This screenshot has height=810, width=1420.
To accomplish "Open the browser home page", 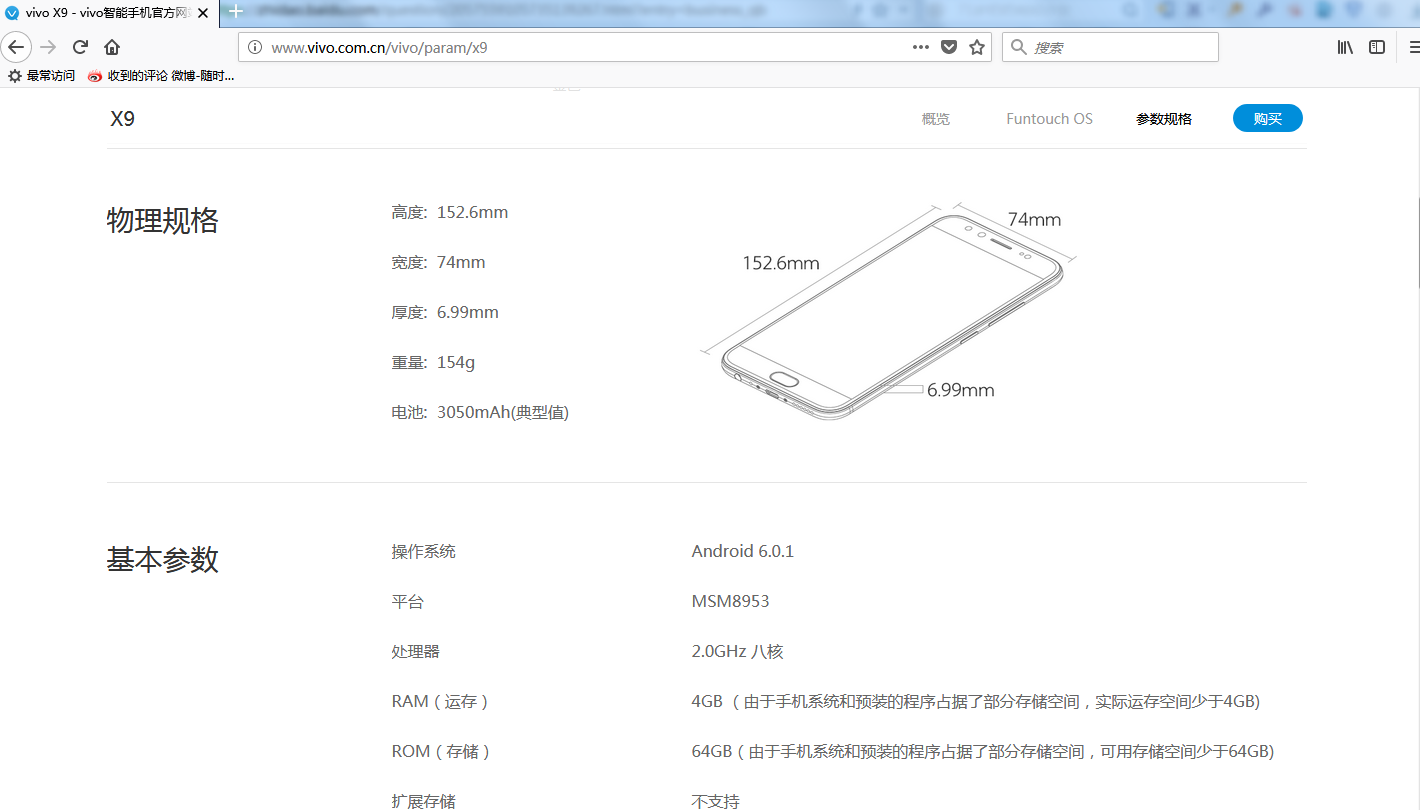I will (112, 47).
